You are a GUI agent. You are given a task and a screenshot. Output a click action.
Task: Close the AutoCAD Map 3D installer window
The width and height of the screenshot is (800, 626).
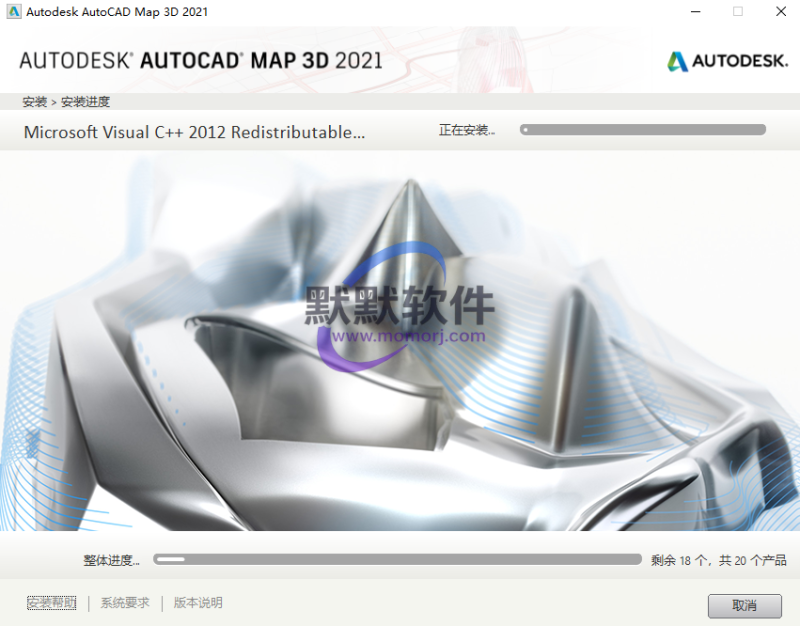point(782,12)
